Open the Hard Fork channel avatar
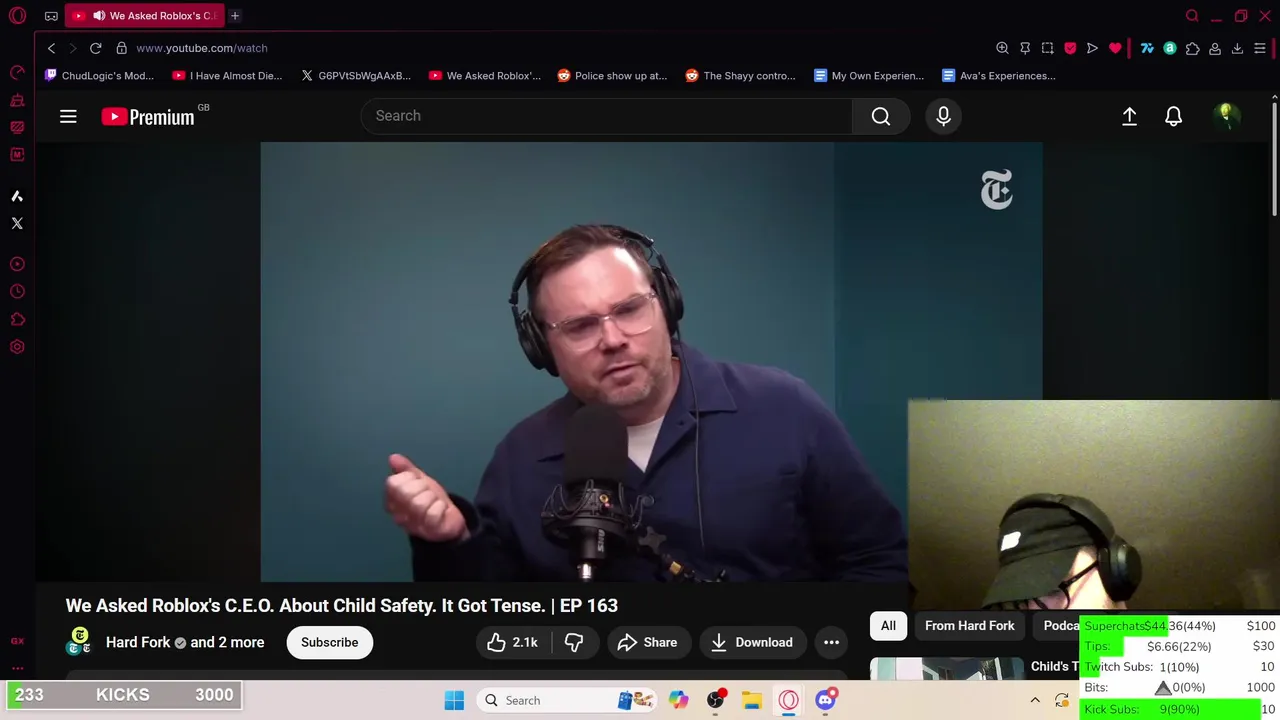Image resolution: width=1280 pixels, height=720 pixels. click(x=79, y=642)
